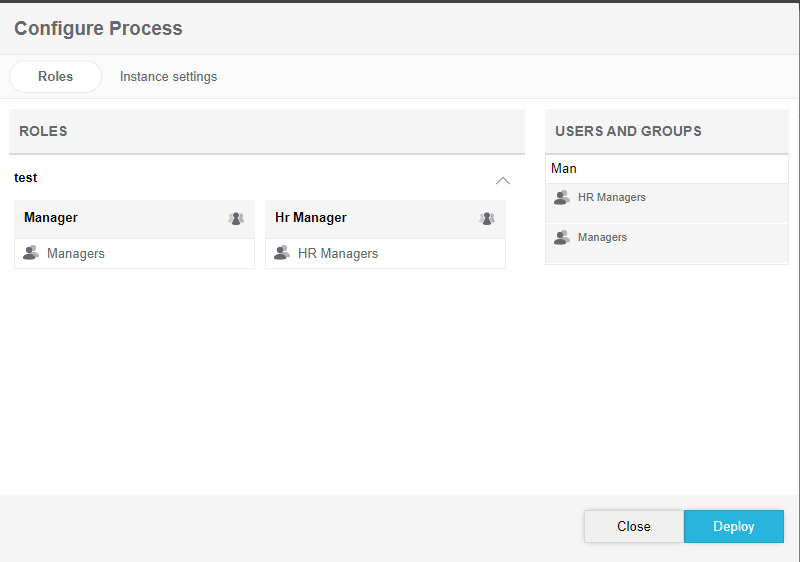Click HR Managers group icon under Hr Manager role
800x562 pixels.
pos(282,253)
